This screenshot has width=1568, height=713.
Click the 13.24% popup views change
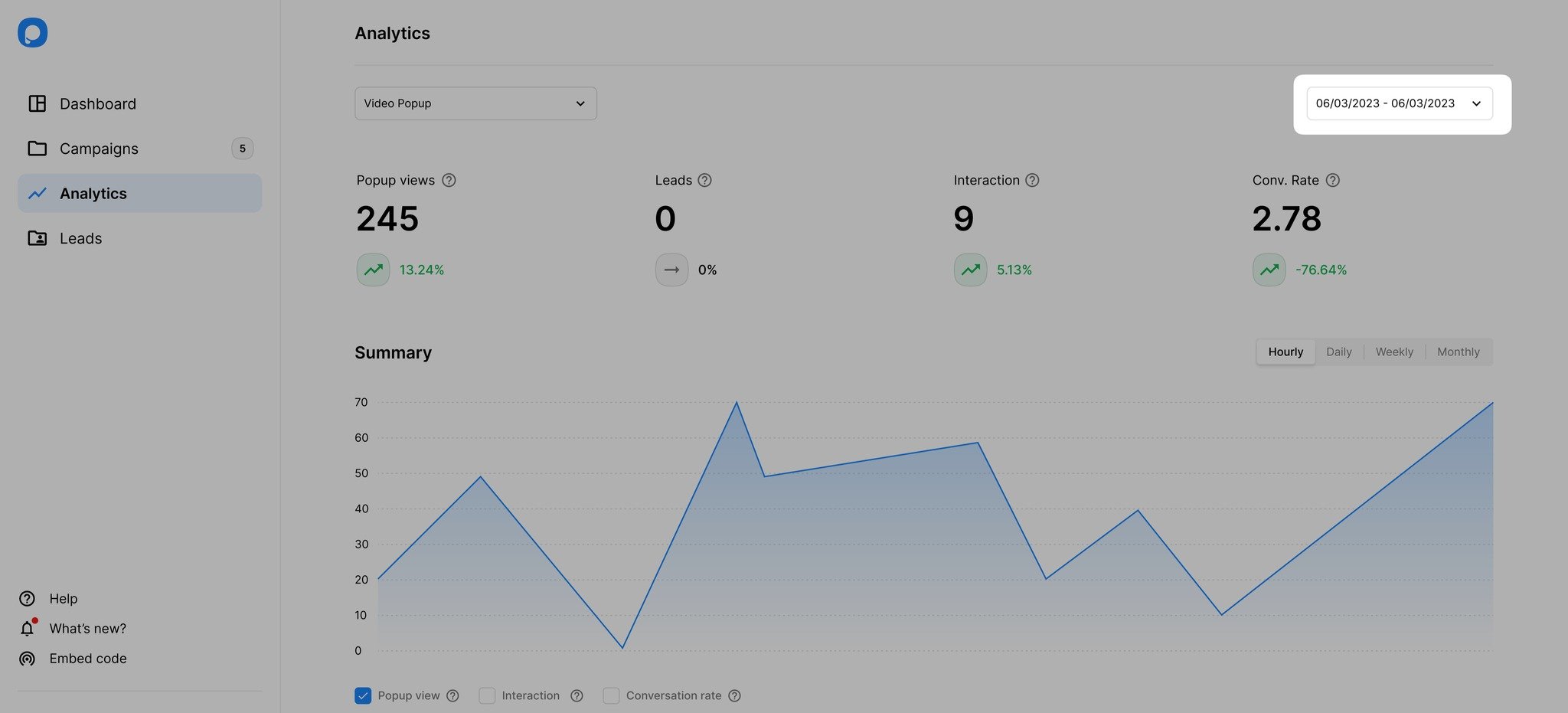pyautogui.click(x=422, y=270)
